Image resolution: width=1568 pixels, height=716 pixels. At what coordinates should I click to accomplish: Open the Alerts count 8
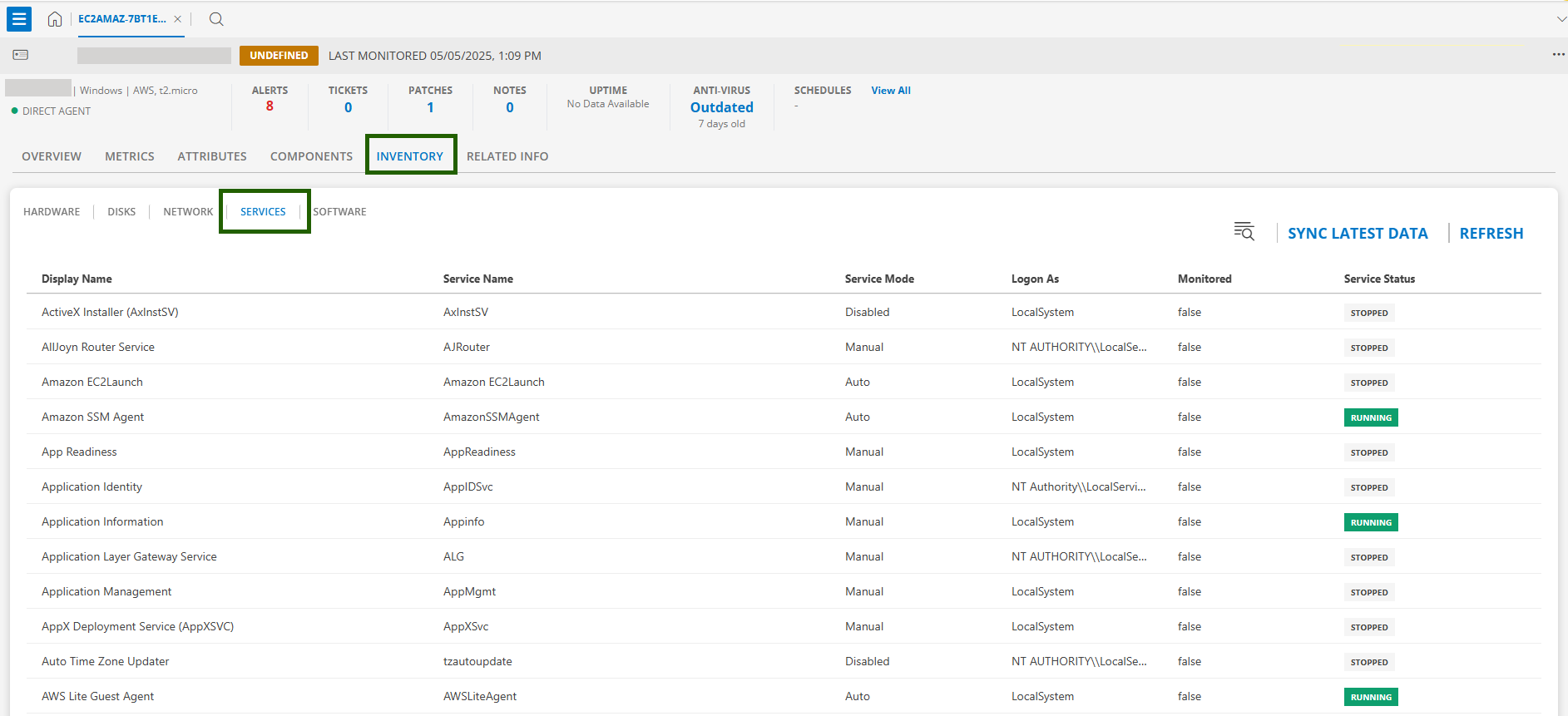click(270, 106)
